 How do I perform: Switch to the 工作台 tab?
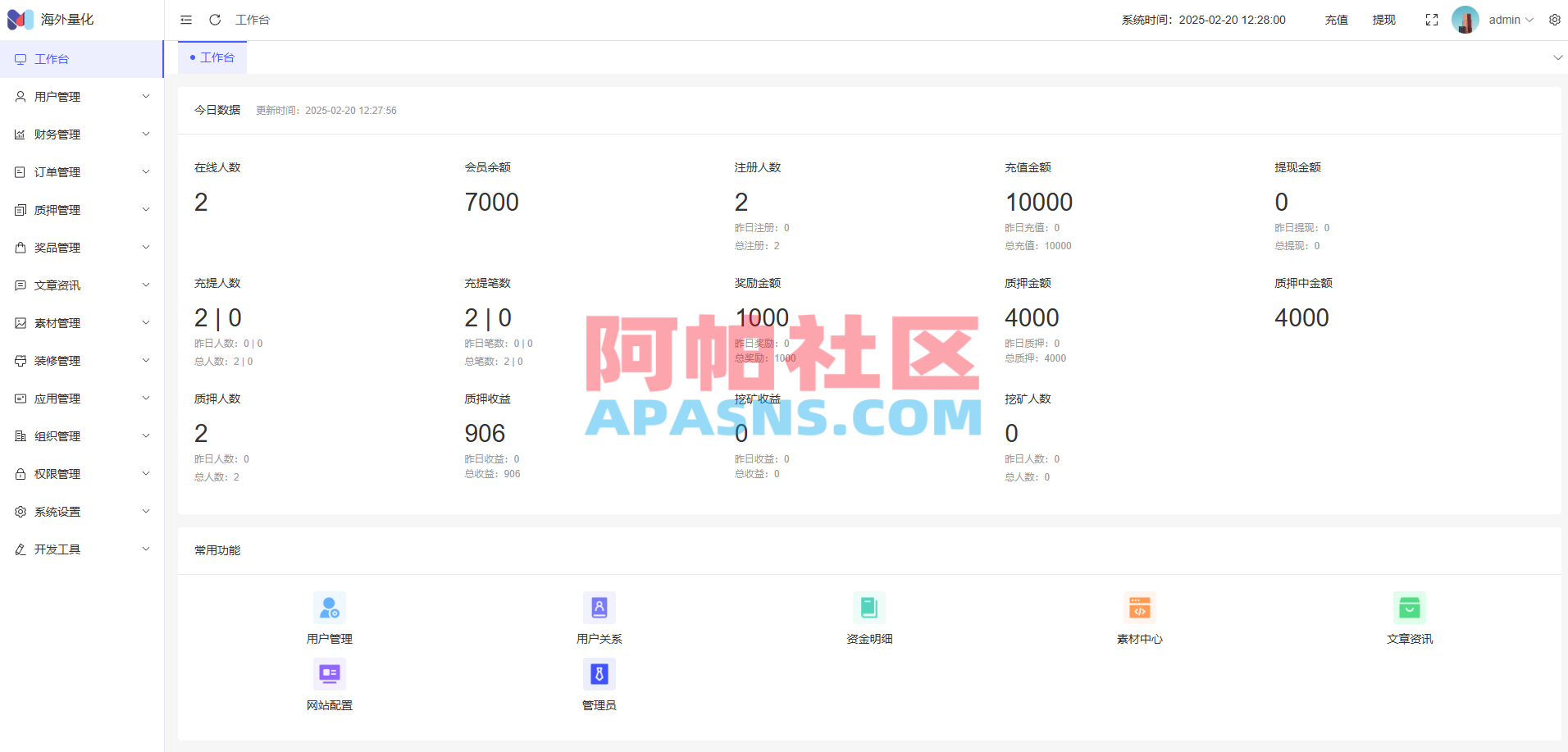point(217,57)
